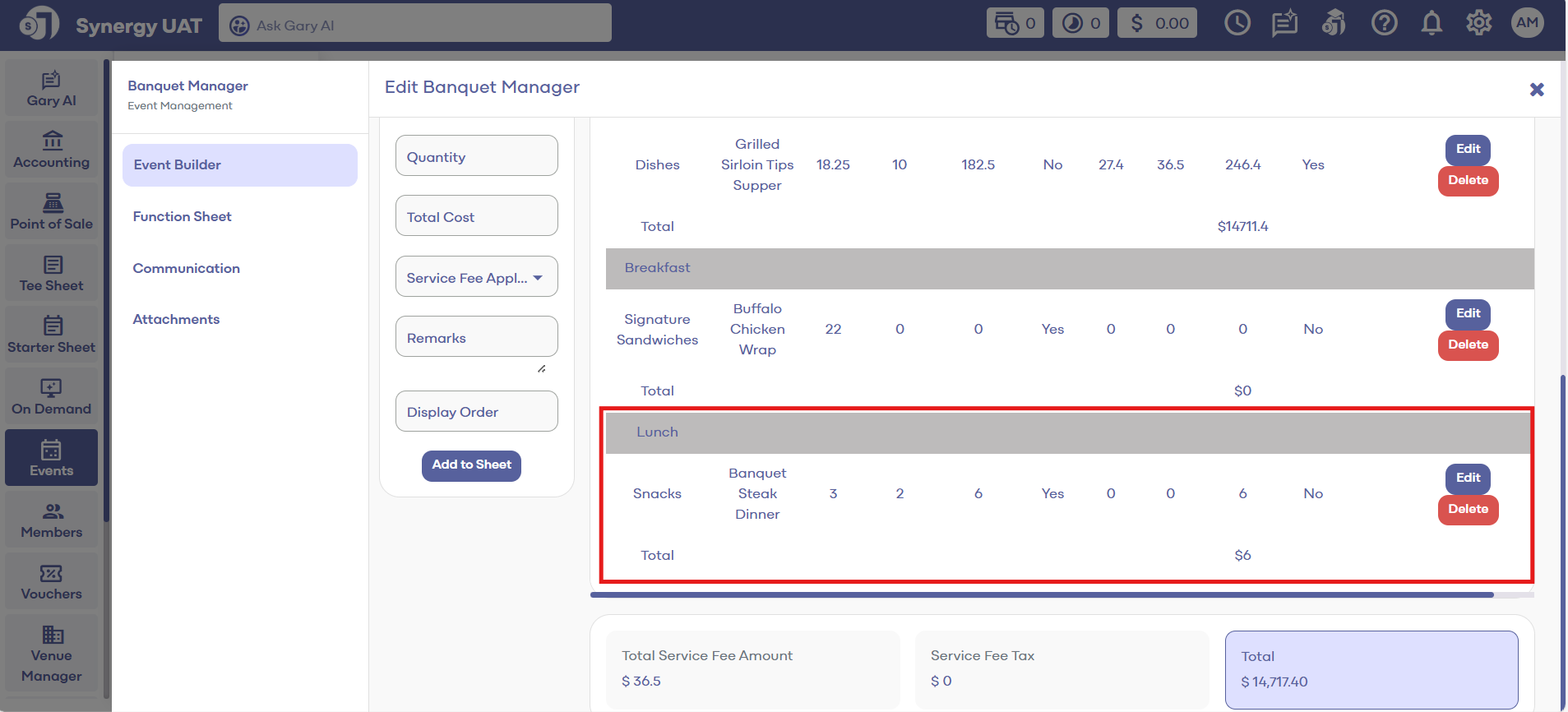Click the horizontal scrollbar under the table
Image resolution: width=1568 pixels, height=712 pixels.
1041,594
